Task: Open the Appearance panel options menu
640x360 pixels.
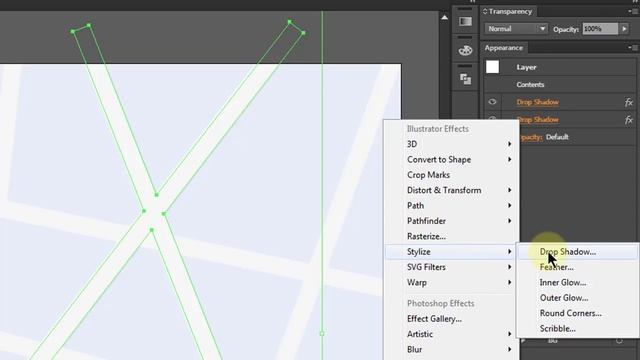Action: tap(633, 48)
